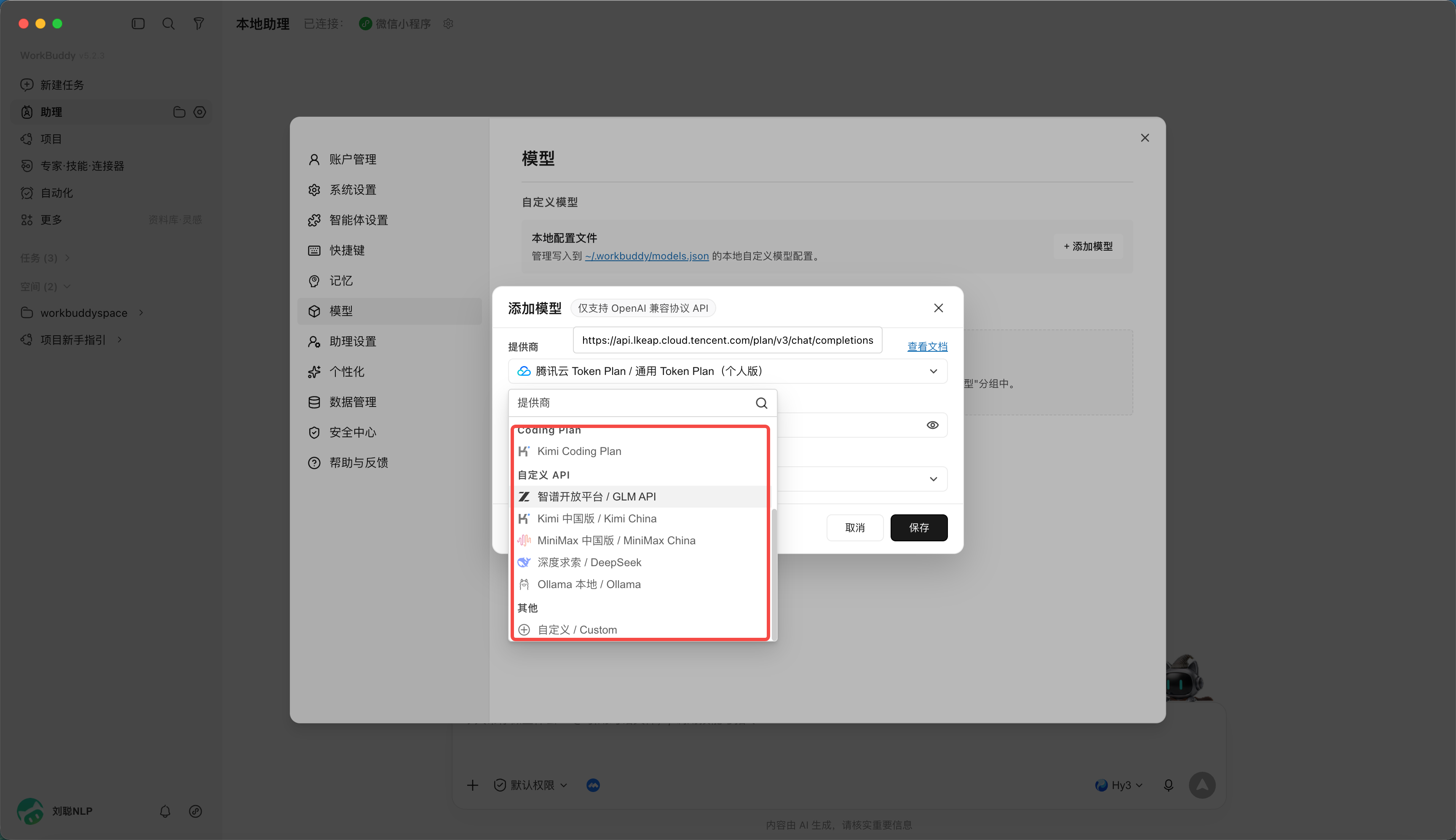Screen dimensions: 1456x840
Task: Select 智谱开放平台 / GLM API provider
Action: [640, 497]
